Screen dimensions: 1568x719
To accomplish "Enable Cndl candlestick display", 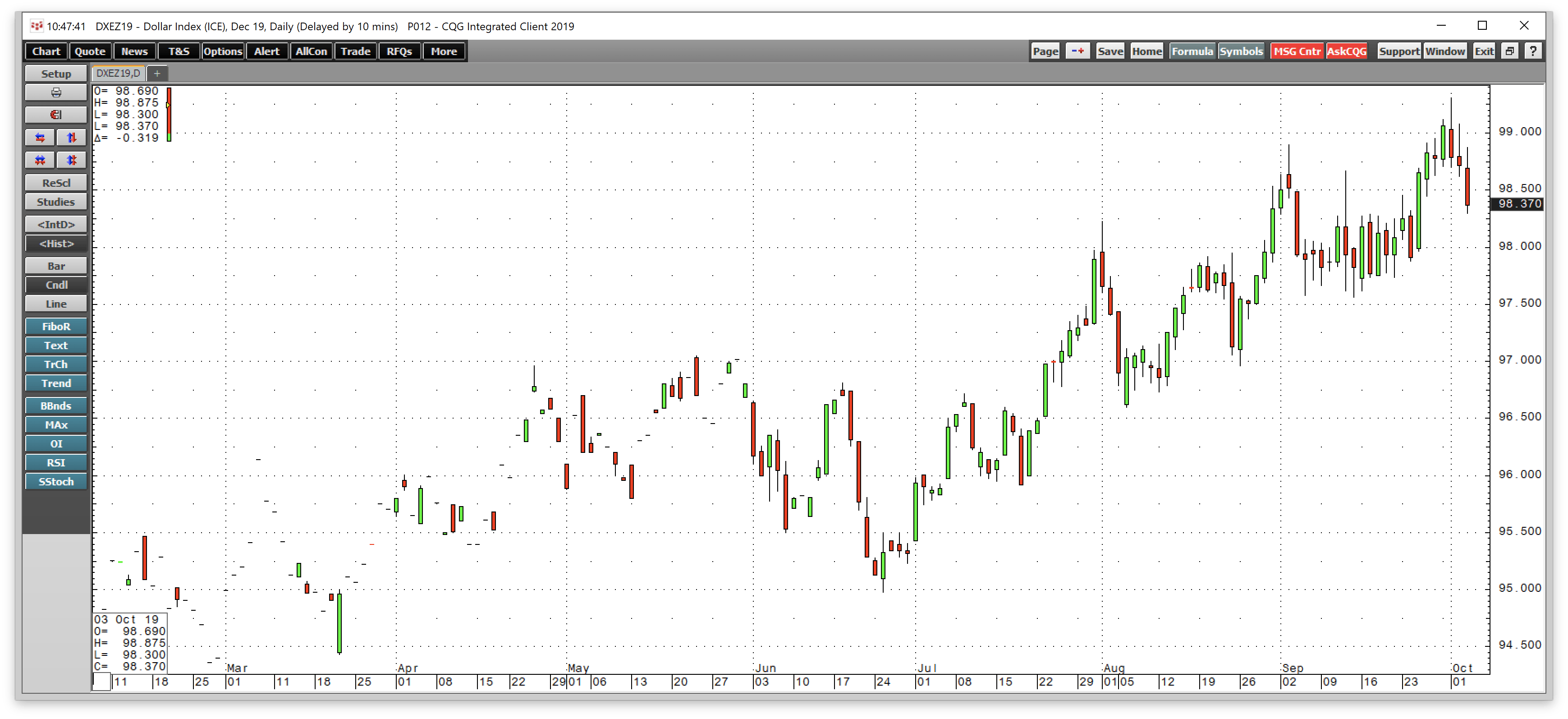I will [56, 284].
